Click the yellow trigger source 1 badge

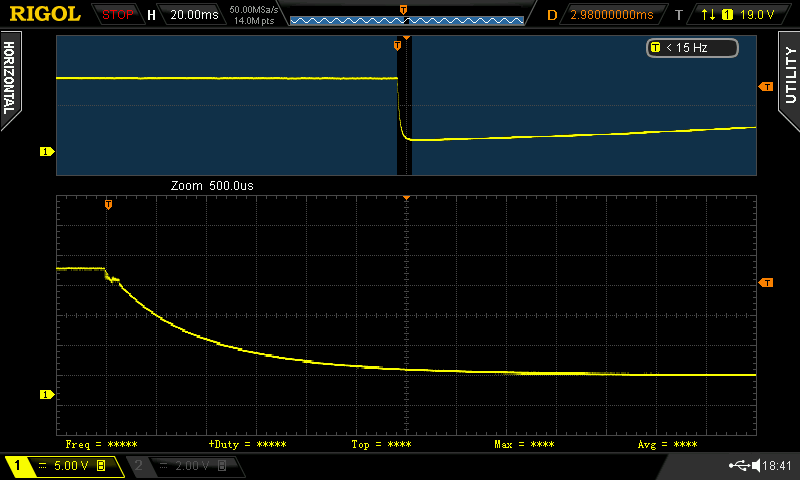(x=727, y=15)
